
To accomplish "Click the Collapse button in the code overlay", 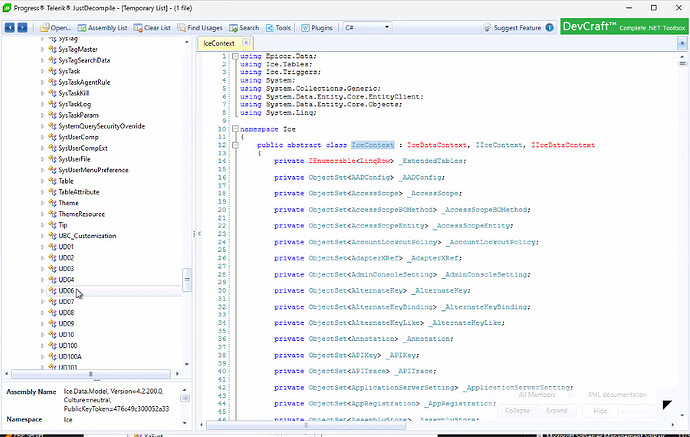I will 517,411.
